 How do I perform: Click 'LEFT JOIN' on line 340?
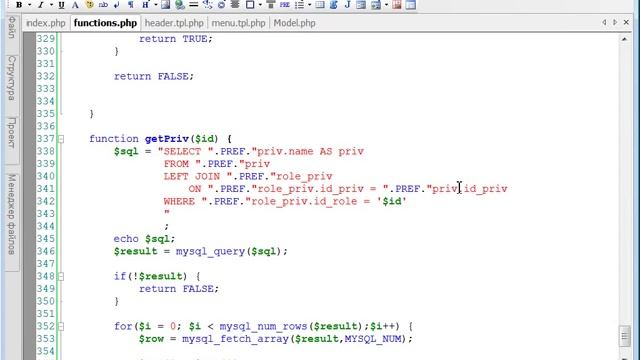192,176
